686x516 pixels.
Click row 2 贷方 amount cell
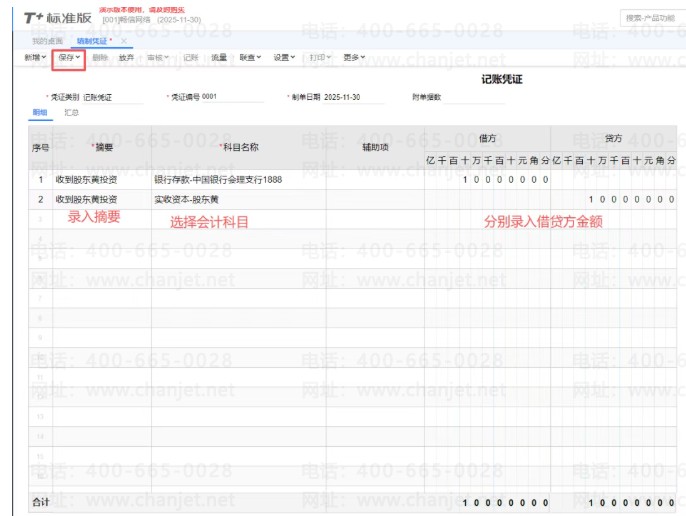pos(613,199)
